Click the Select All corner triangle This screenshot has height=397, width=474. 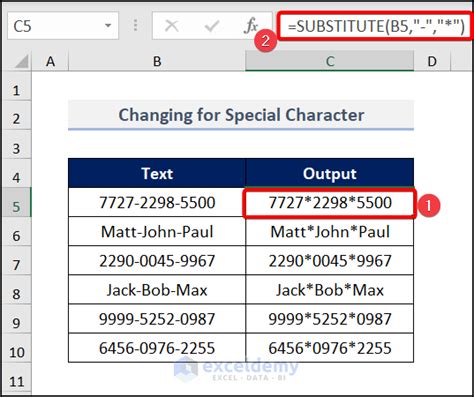pos(21,61)
